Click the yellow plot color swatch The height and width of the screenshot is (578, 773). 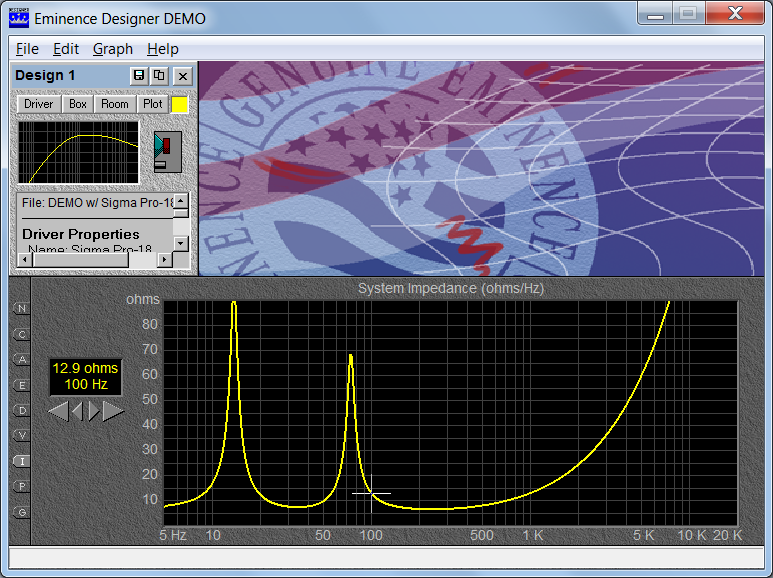pyautogui.click(x=179, y=105)
